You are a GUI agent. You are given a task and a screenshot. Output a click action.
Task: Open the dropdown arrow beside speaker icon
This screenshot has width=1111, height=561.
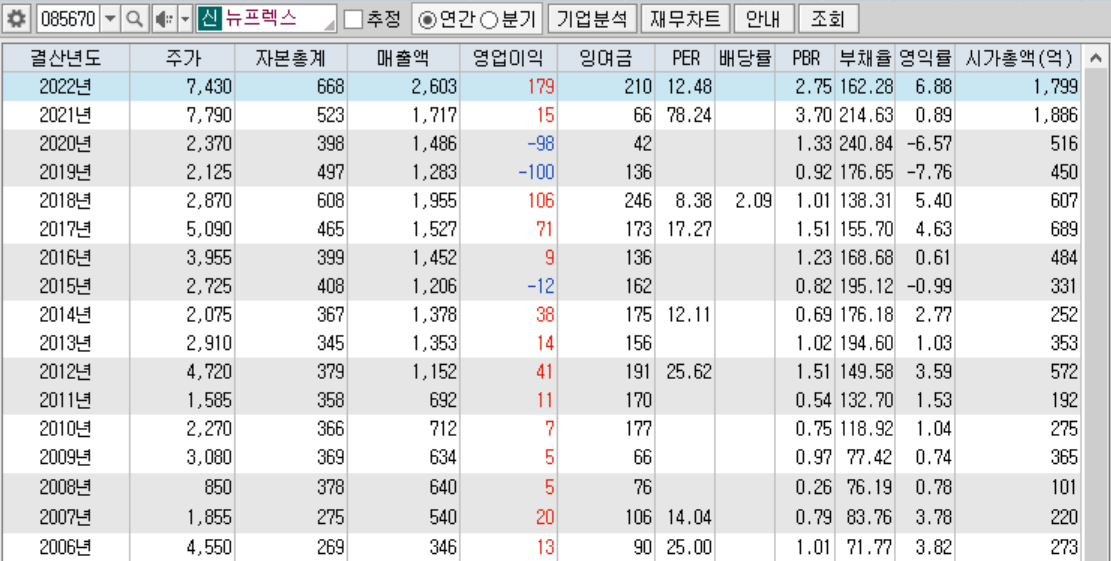[185, 19]
